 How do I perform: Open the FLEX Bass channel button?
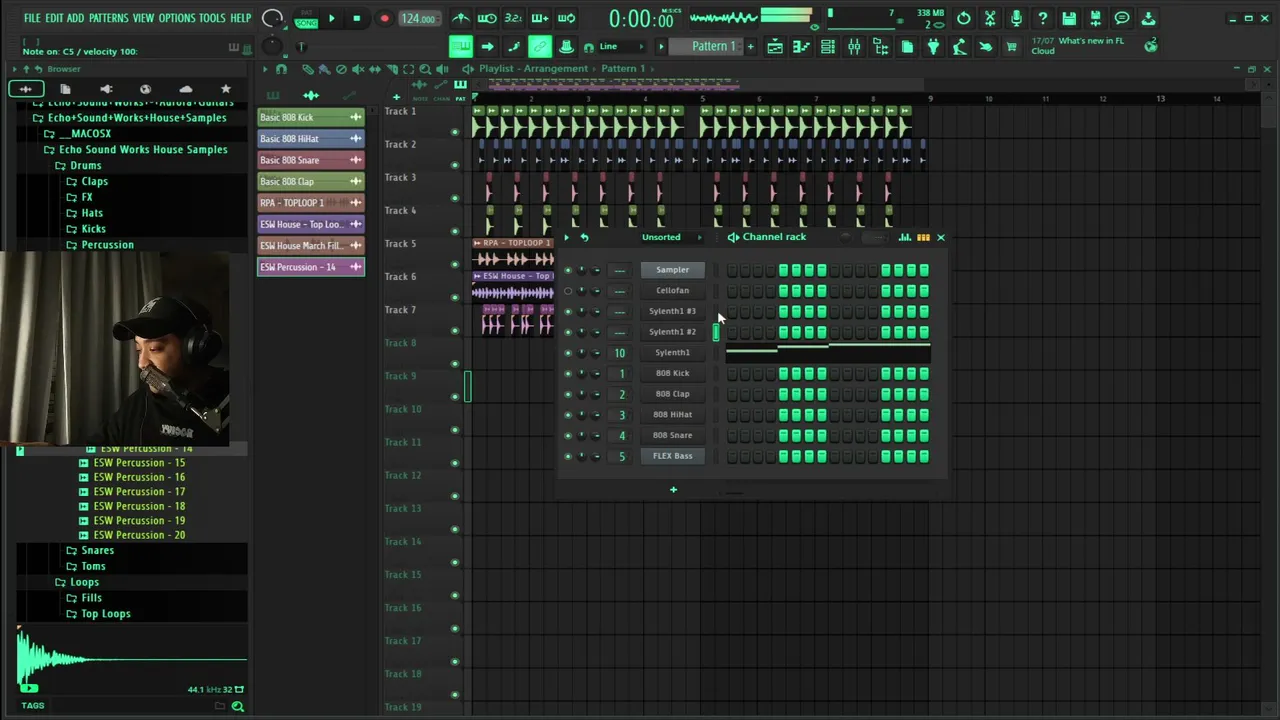tap(672, 456)
